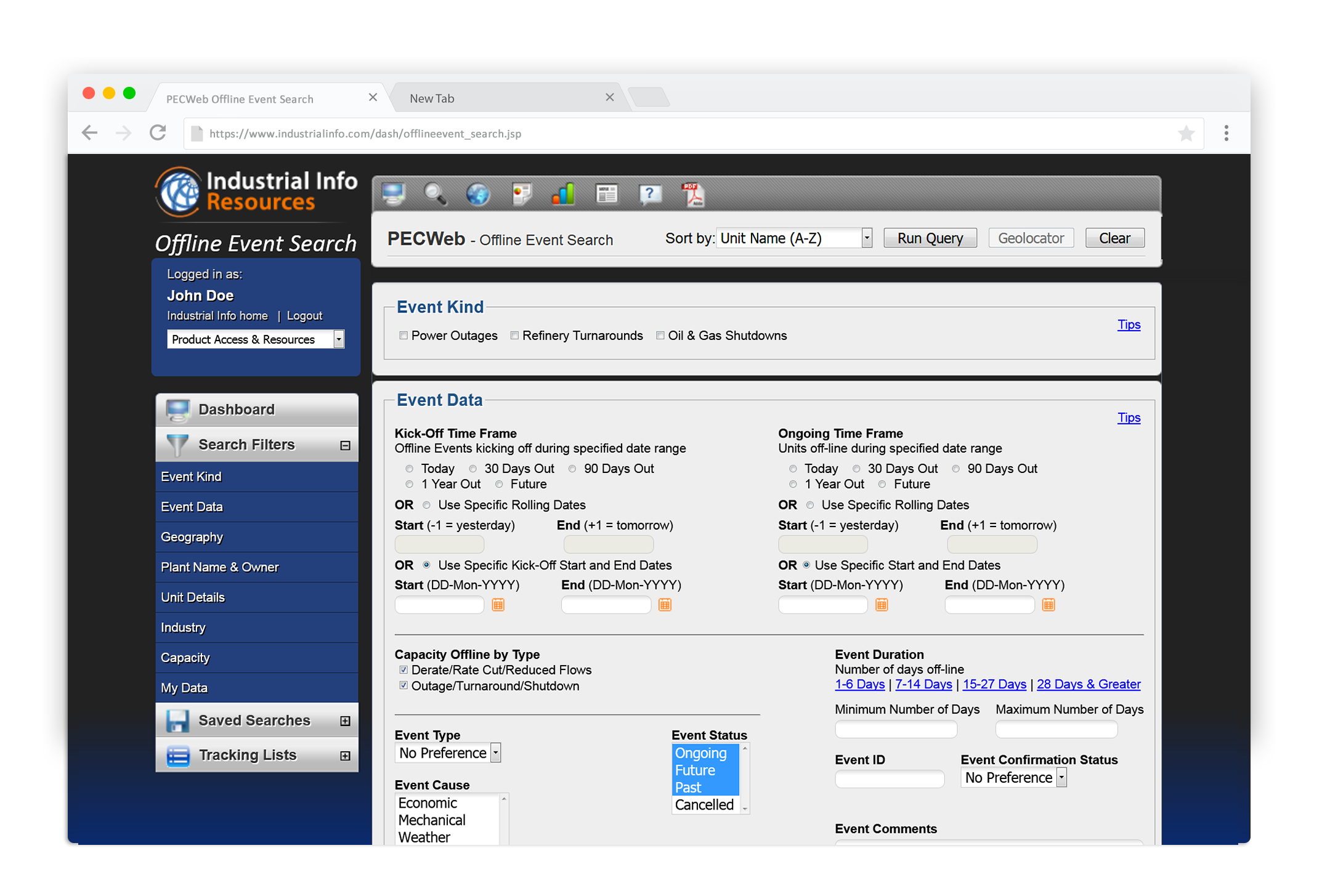Click the 1-6 Days duration link
The image size is (1322, 896).
(859, 684)
